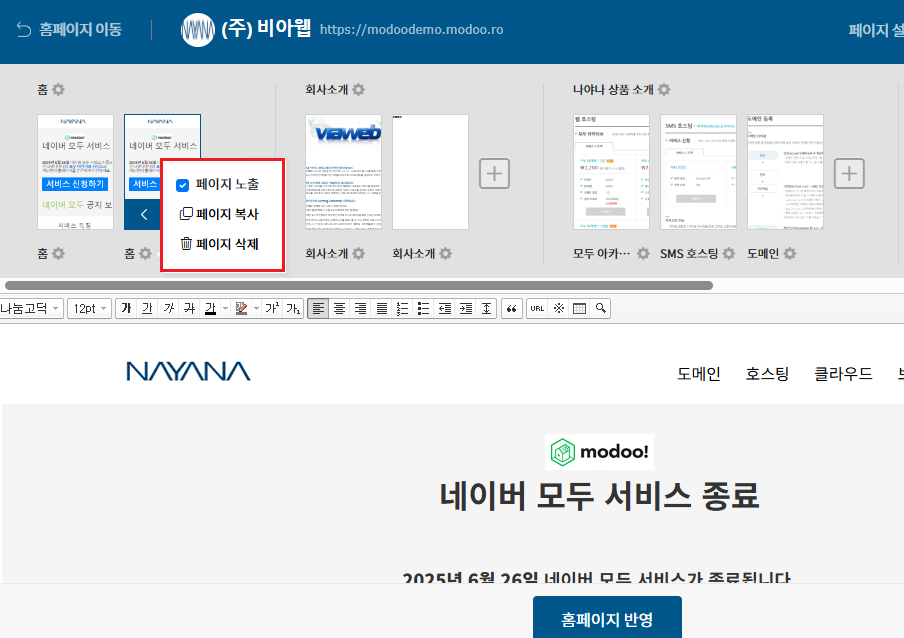Image resolution: width=904 pixels, height=638 pixels.
Task: Open the 나눔고딕 font family dropdown
Action: click(x=31, y=308)
